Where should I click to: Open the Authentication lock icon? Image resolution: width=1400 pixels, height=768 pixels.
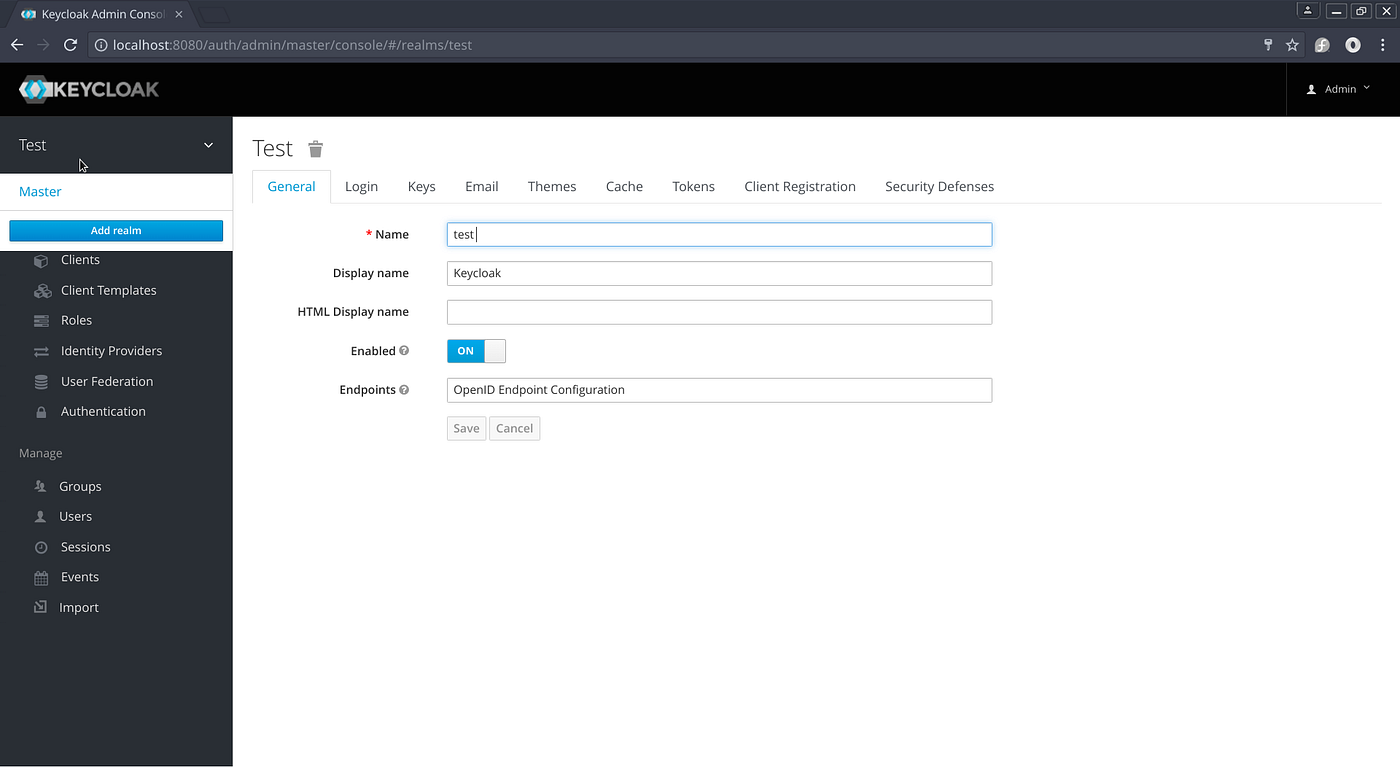click(40, 411)
